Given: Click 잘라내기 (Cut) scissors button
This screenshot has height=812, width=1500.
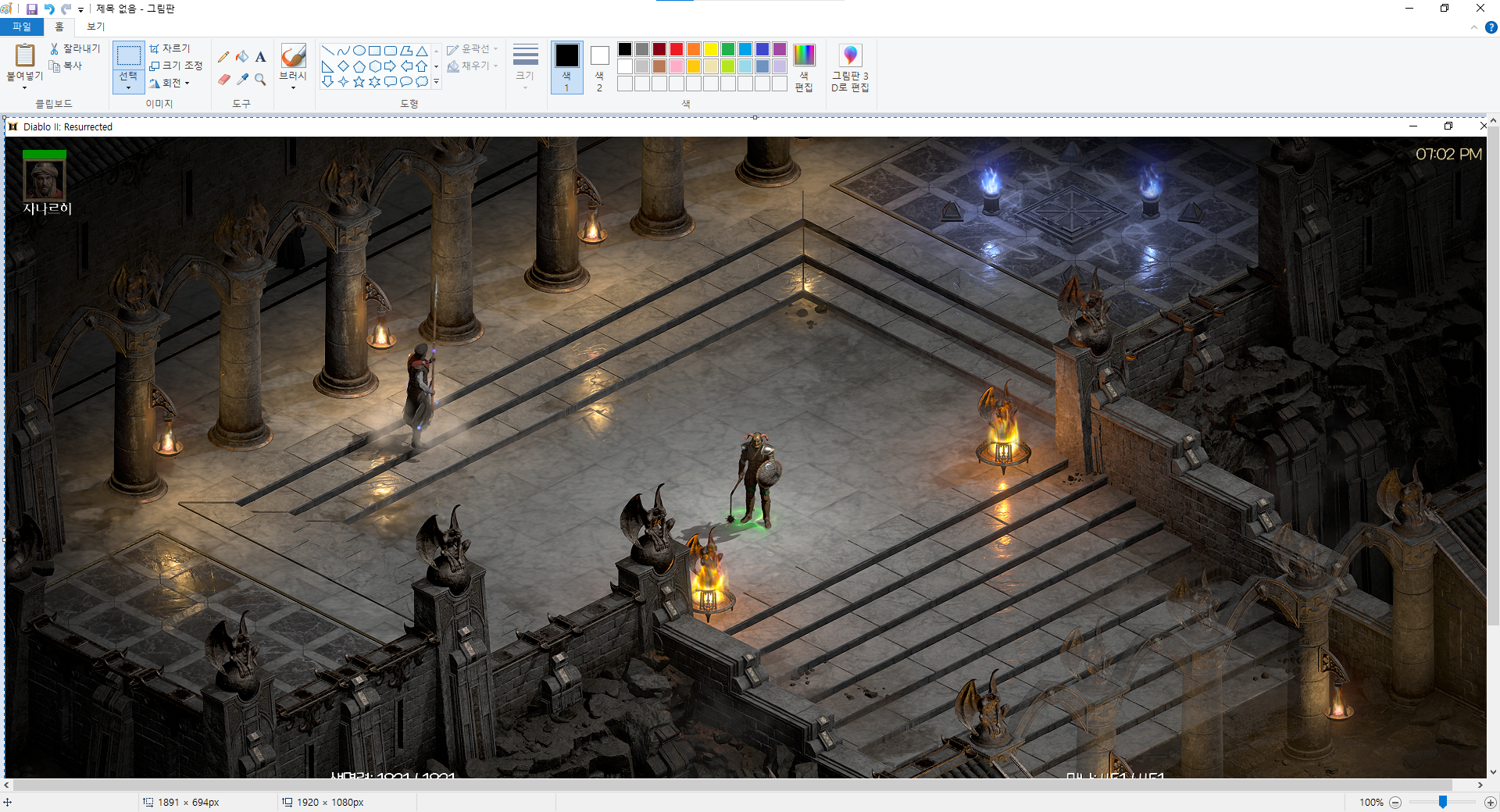Looking at the screenshot, I should (x=75, y=48).
